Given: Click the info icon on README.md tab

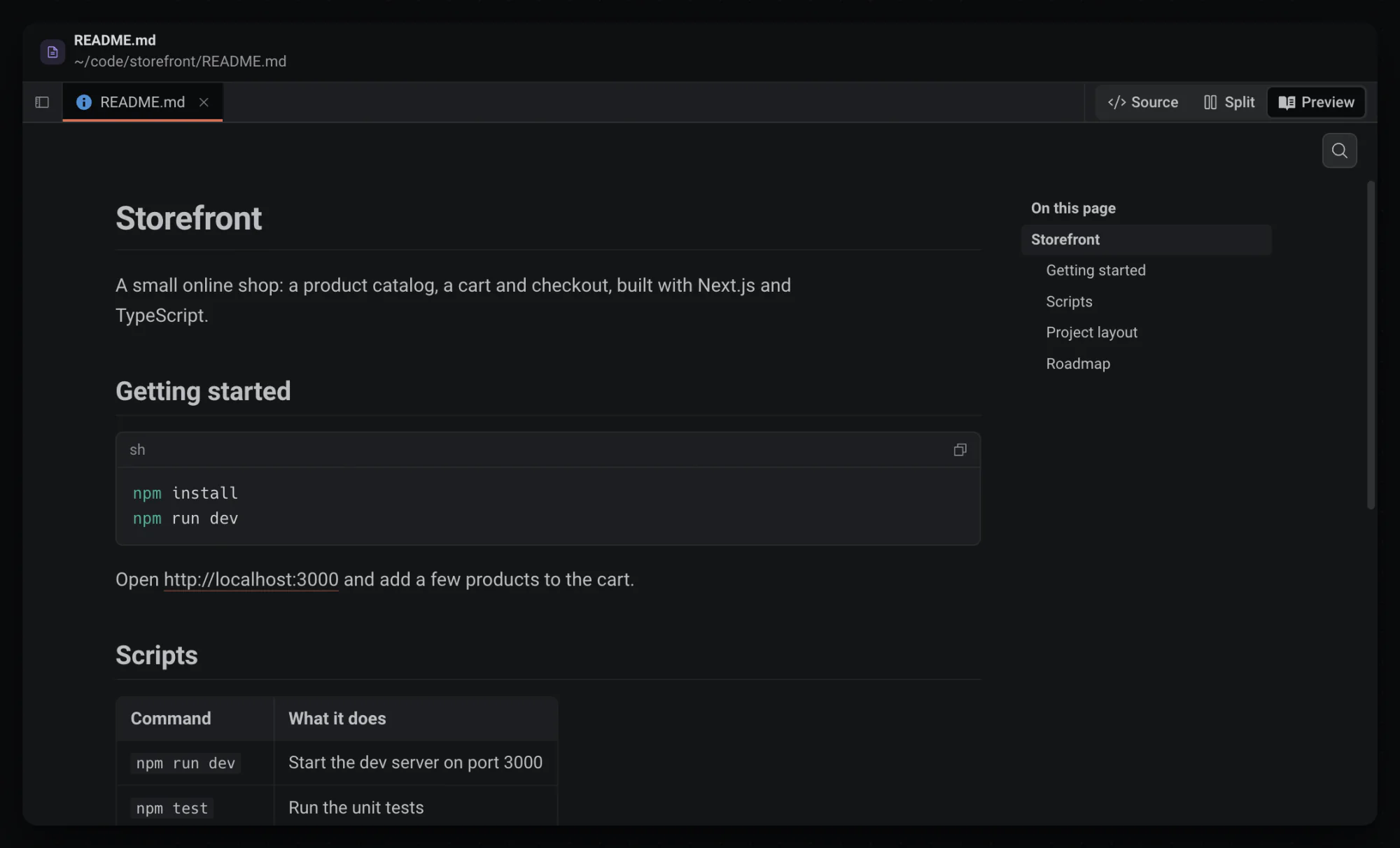Looking at the screenshot, I should [84, 102].
